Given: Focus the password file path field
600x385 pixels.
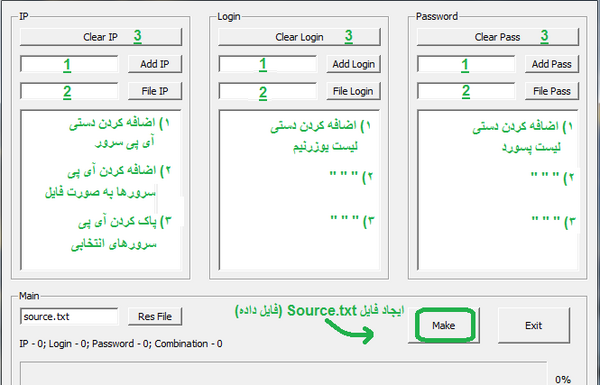Looking at the screenshot, I should click(466, 91).
